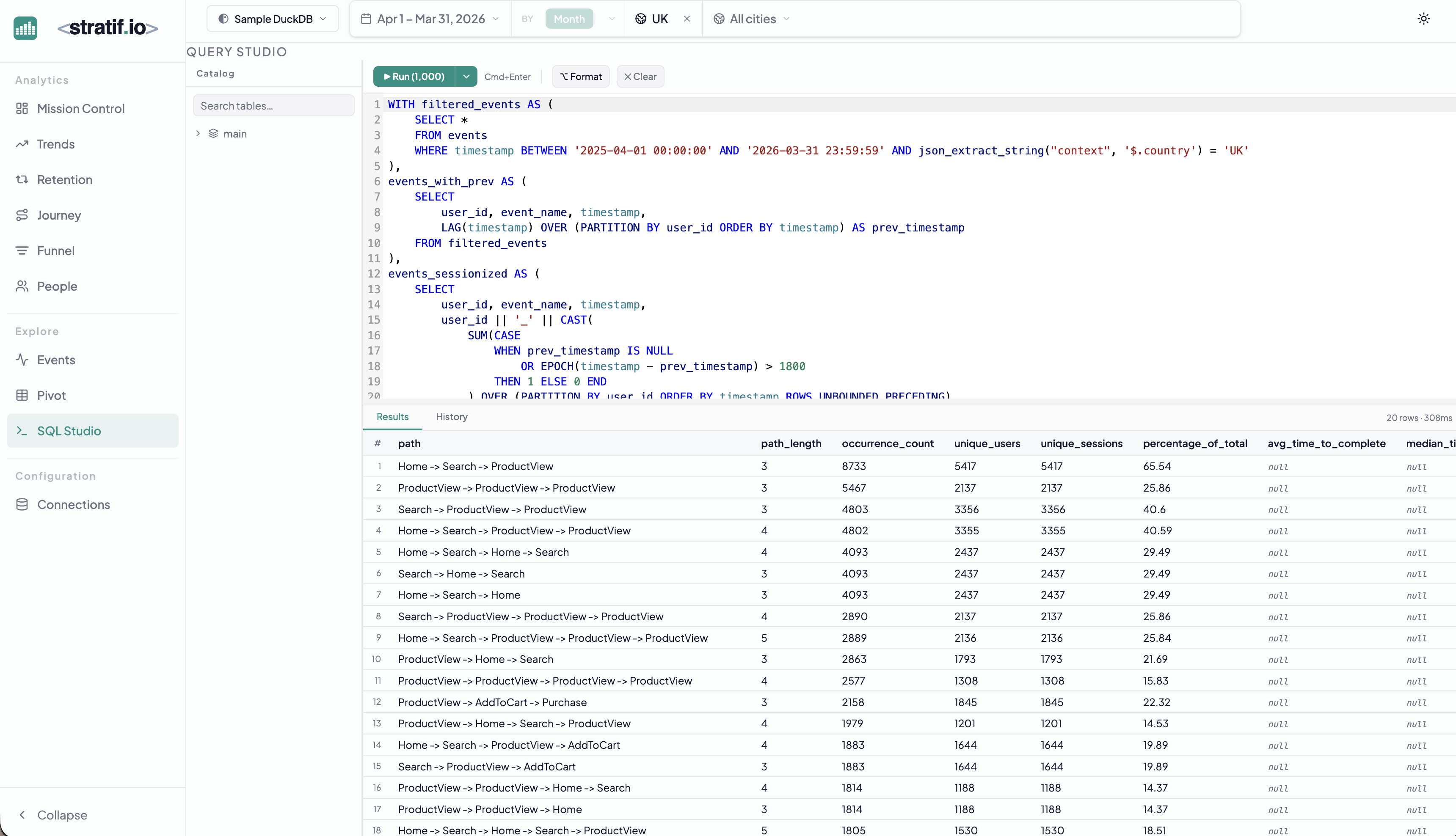Open the Events explorer
The width and height of the screenshot is (1456, 836).
tap(92, 360)
